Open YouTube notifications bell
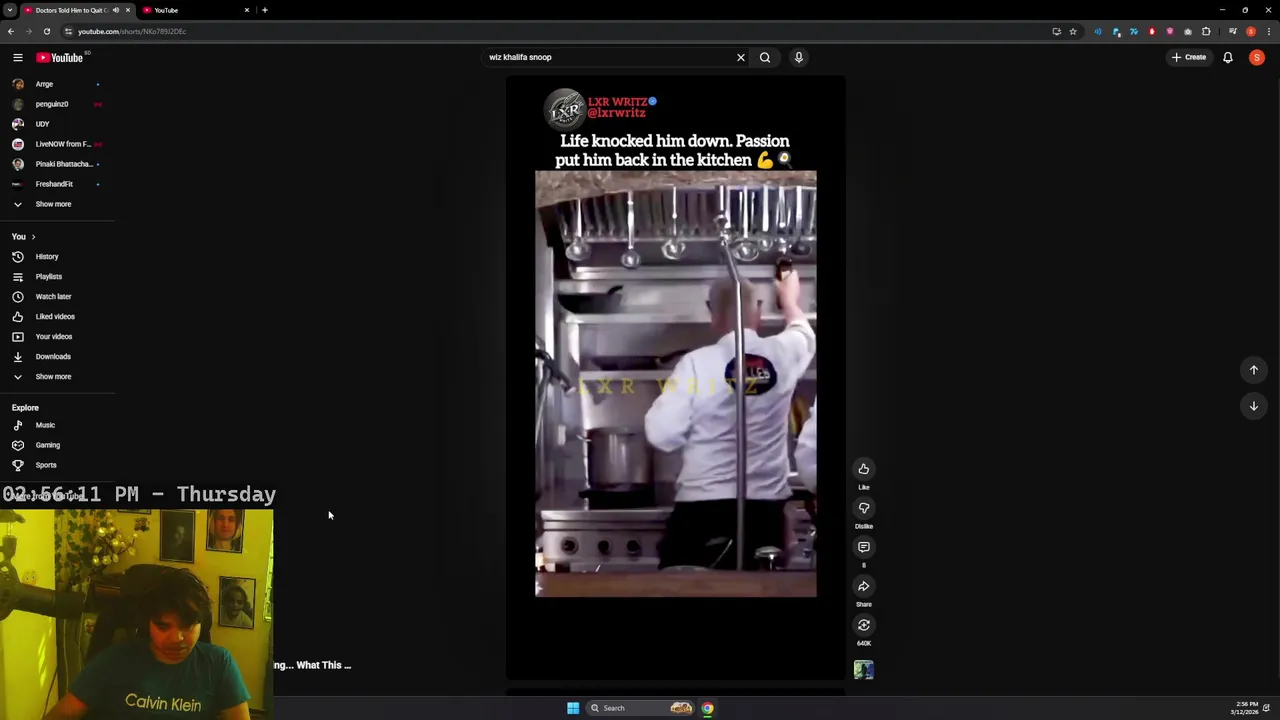The height and width of the screenshot is (720, 1280). point(1228,57)
